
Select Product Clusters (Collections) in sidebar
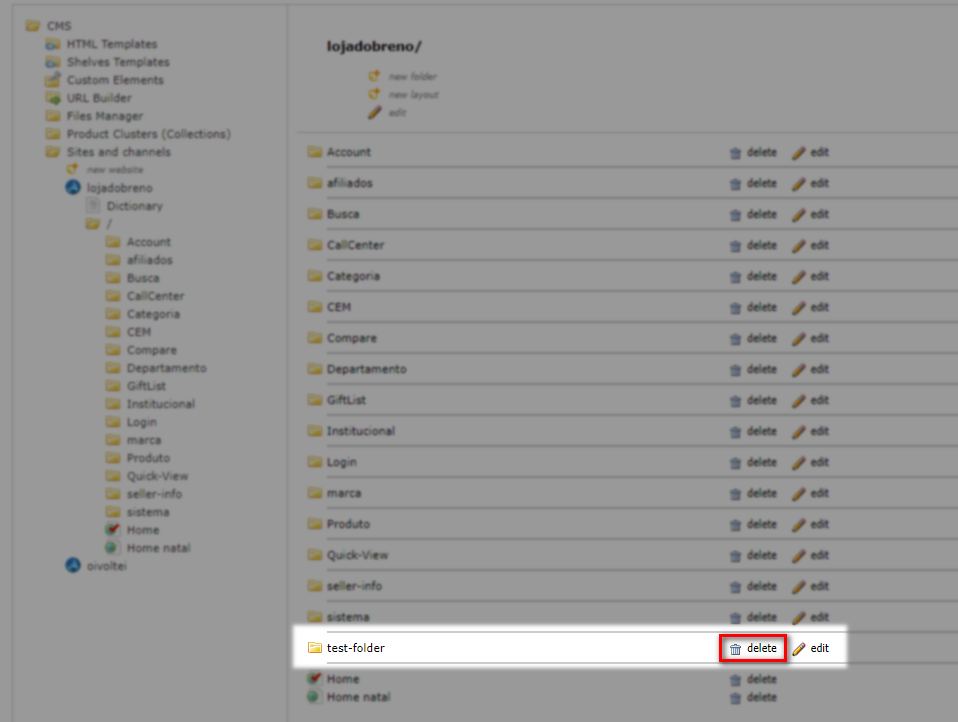(148, 134)
